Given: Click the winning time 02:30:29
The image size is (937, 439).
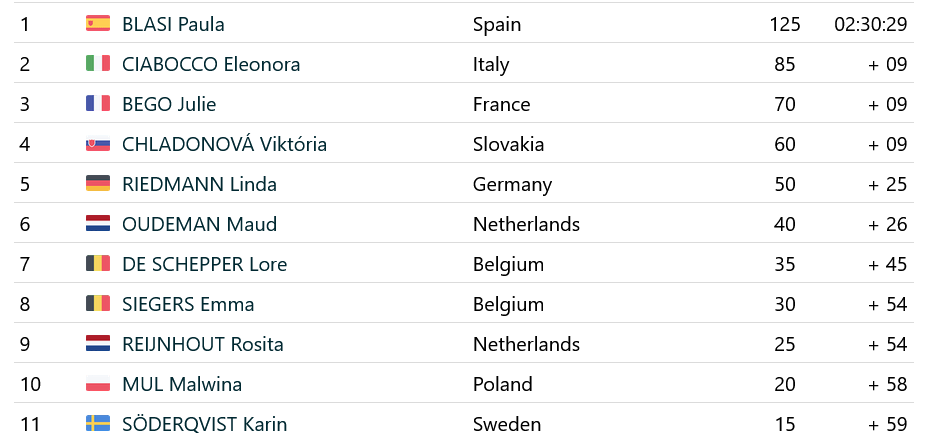Looking at the screenshot, I should click(870, 24).
